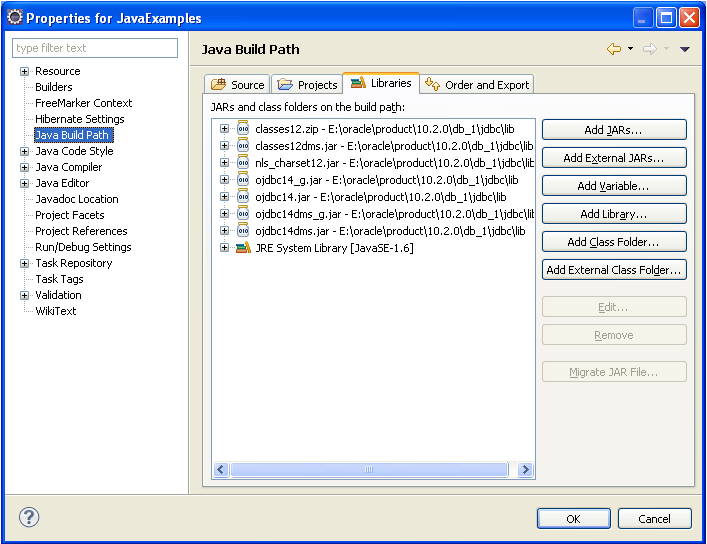Click the classes12.zip jar icon

point(243,129)
